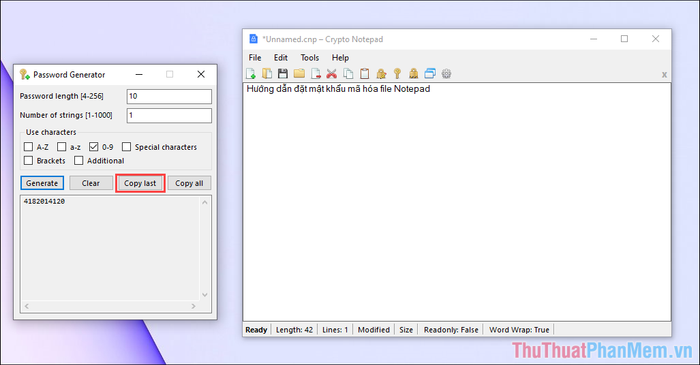Click the yellow folder toolbar icon
The width and height of the screenshot is (700, 365).
[x=299, y=74]
